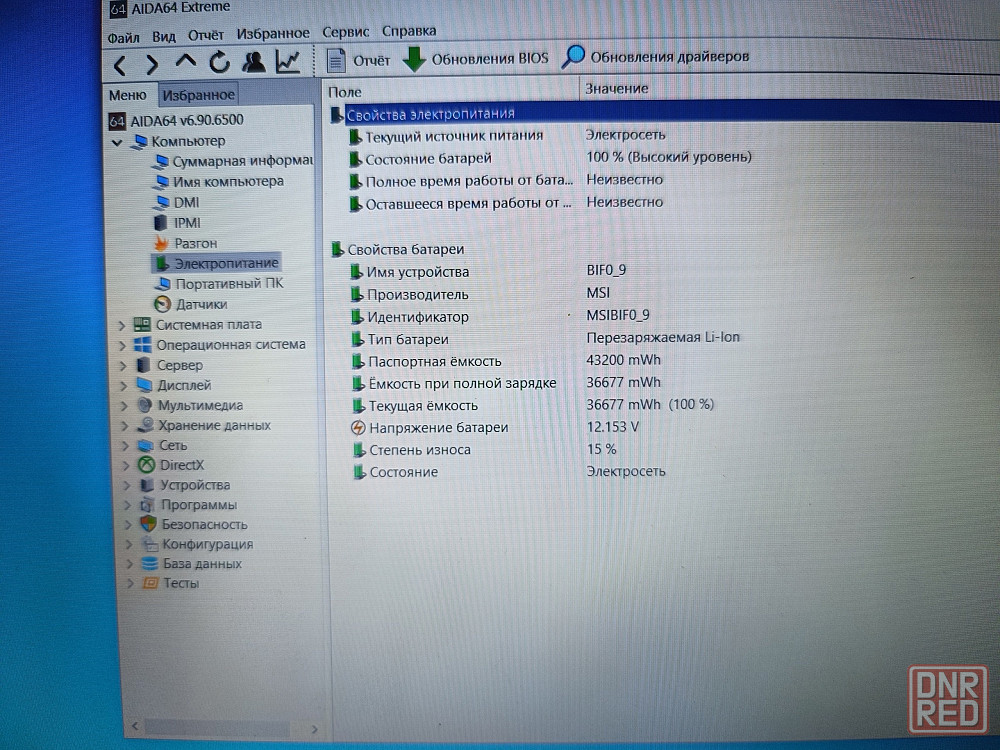Click the Значение column header
Screen dimensions: 1000x750
[x=617, y=88]
